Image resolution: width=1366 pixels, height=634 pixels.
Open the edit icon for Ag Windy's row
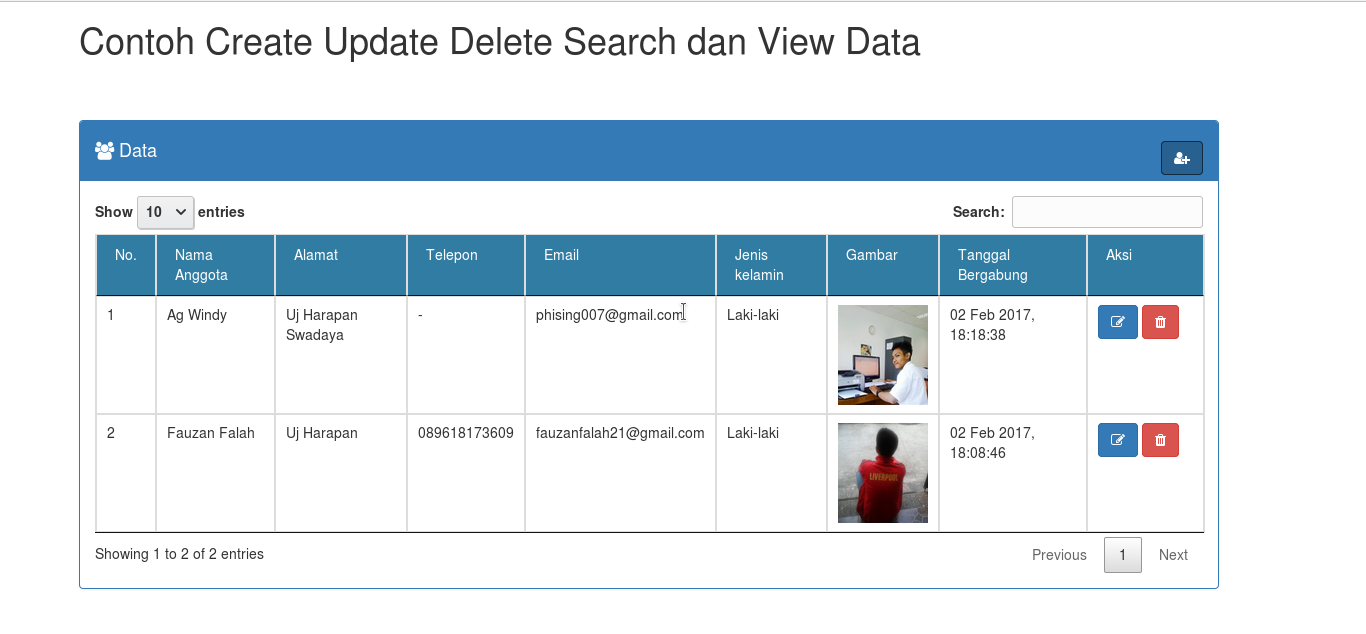(1117, 322)
